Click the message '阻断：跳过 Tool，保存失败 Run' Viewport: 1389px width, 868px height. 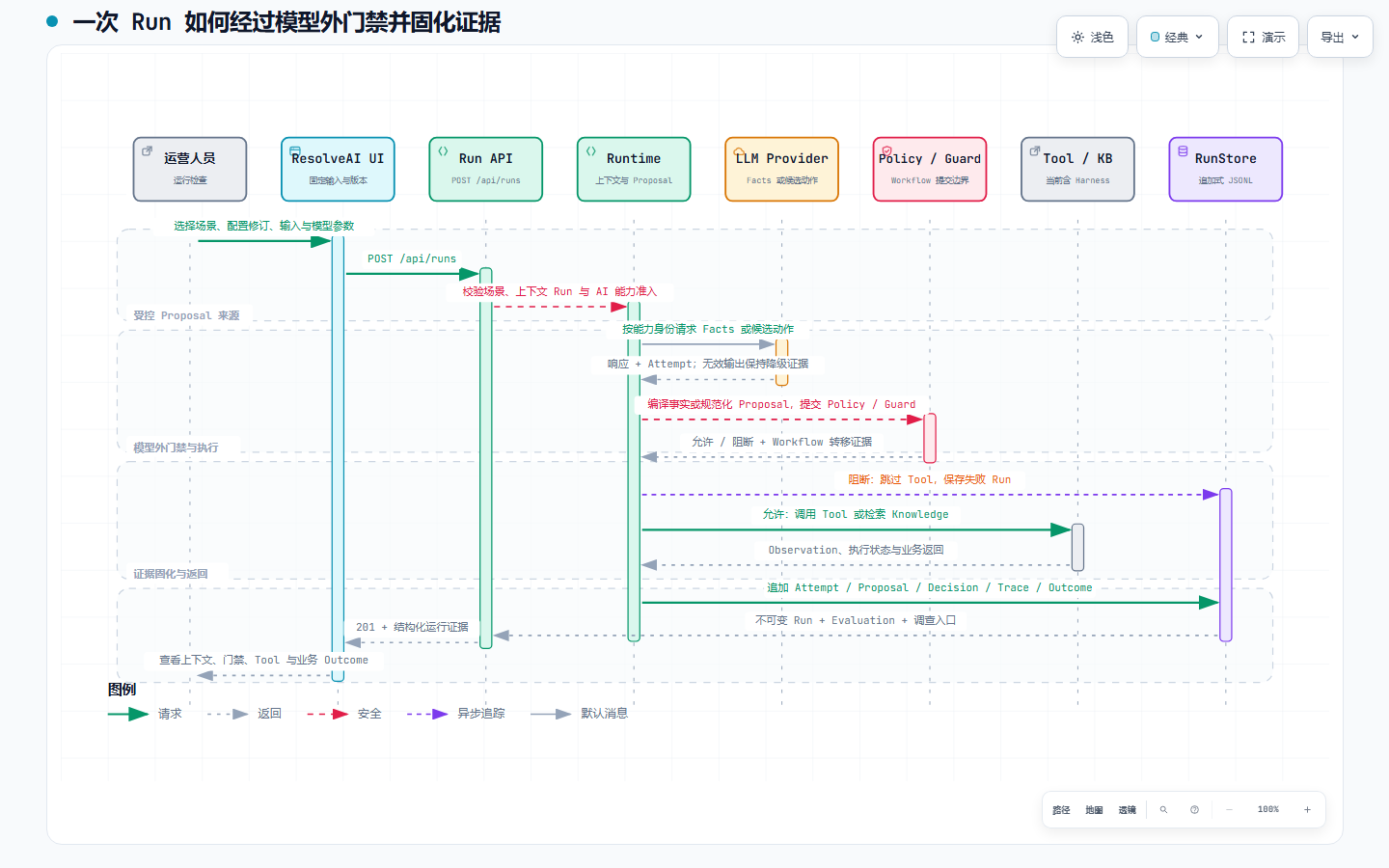[x=930, y=479]
